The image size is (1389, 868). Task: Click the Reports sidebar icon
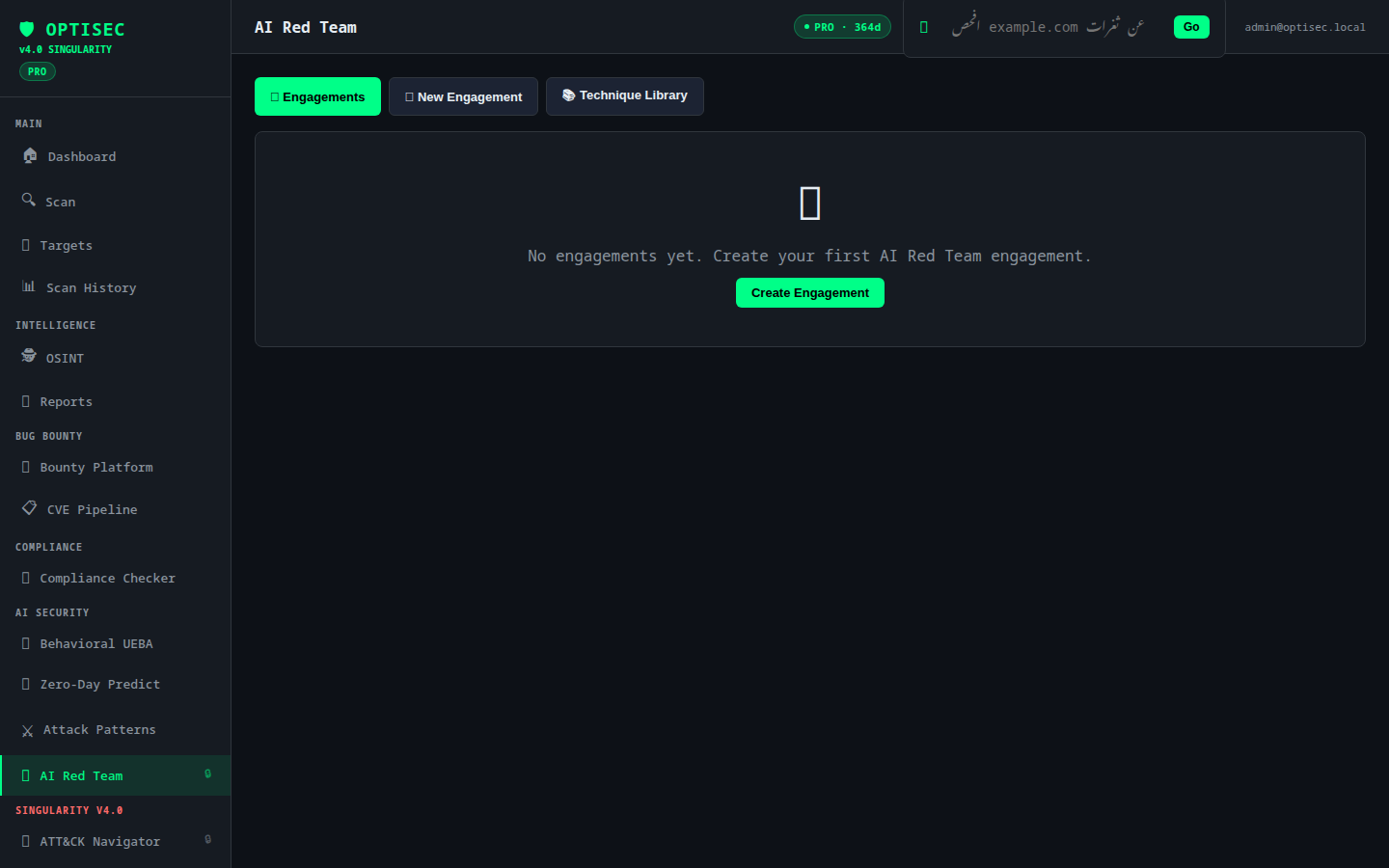tap(26, 401)
